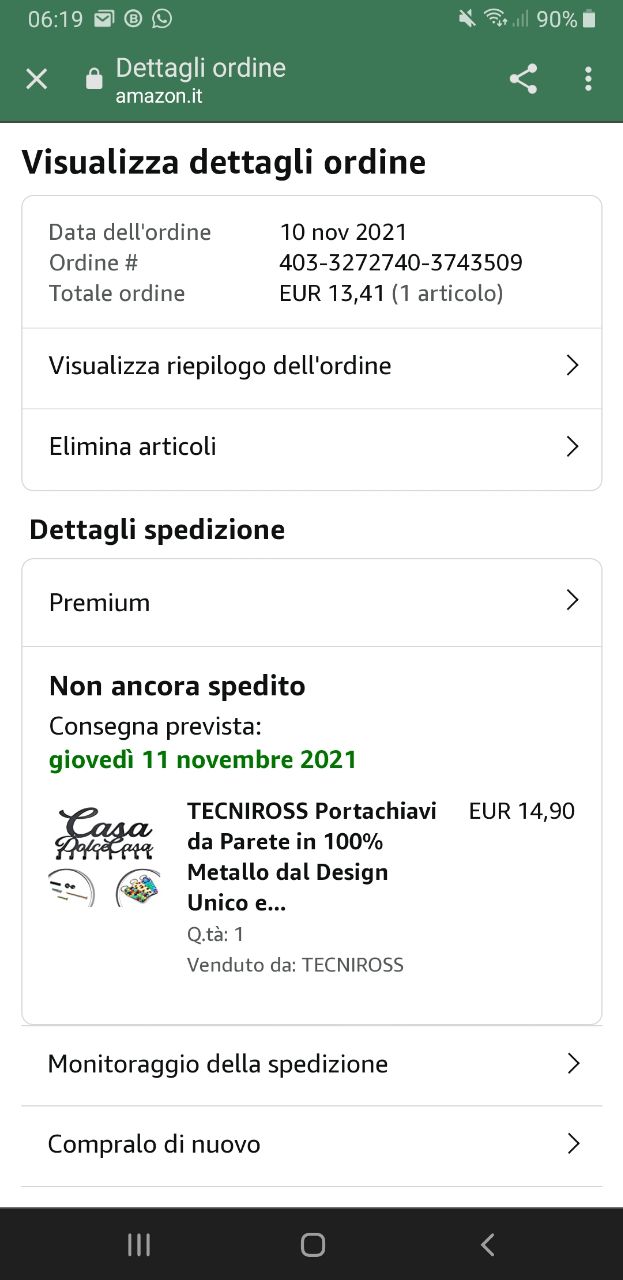This screenshot has width=623, height=1280.
Task: Expand Elimina articoli chevron arrow
Action: 572,446
